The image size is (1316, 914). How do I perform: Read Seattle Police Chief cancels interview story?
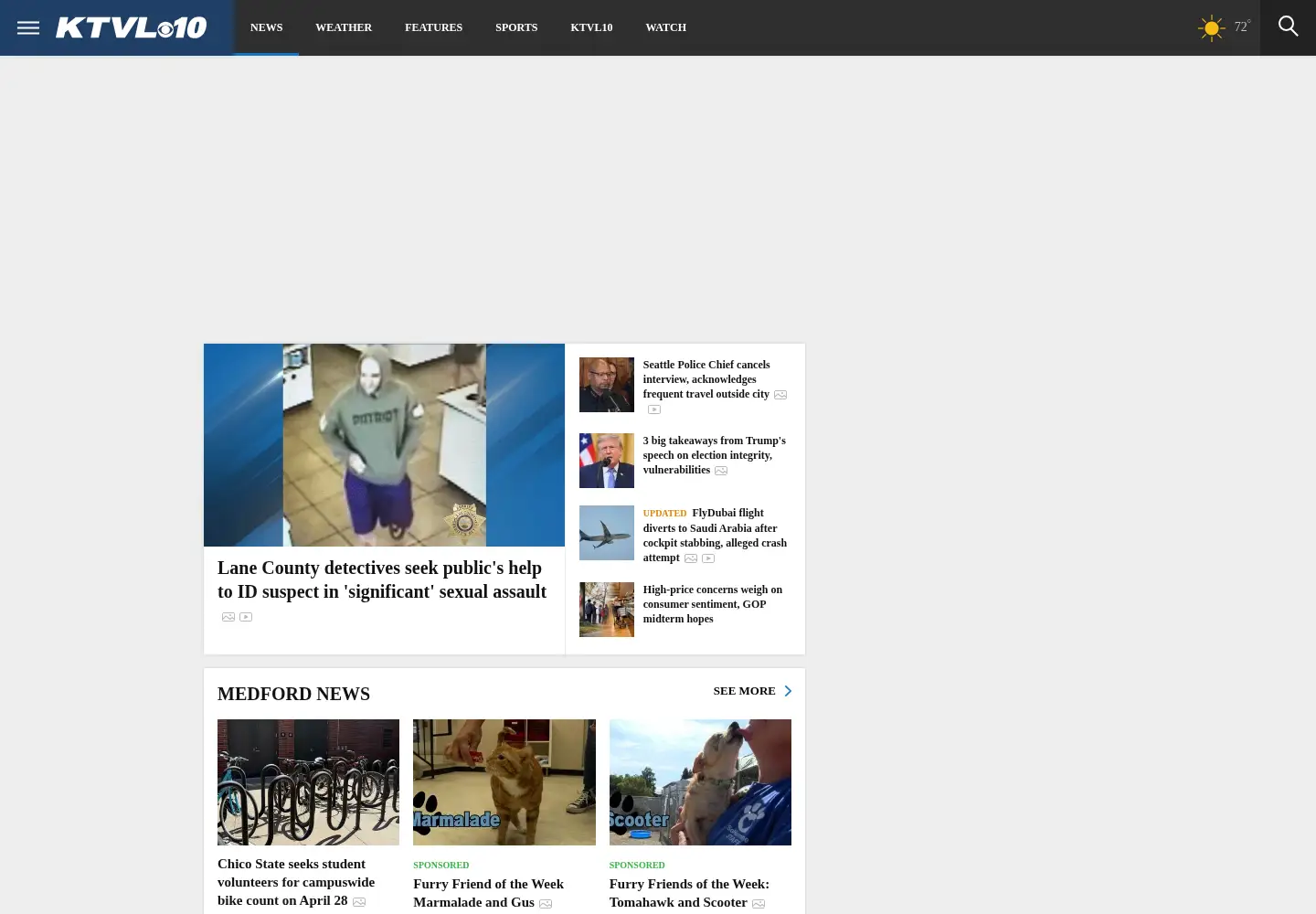(706, 379)
